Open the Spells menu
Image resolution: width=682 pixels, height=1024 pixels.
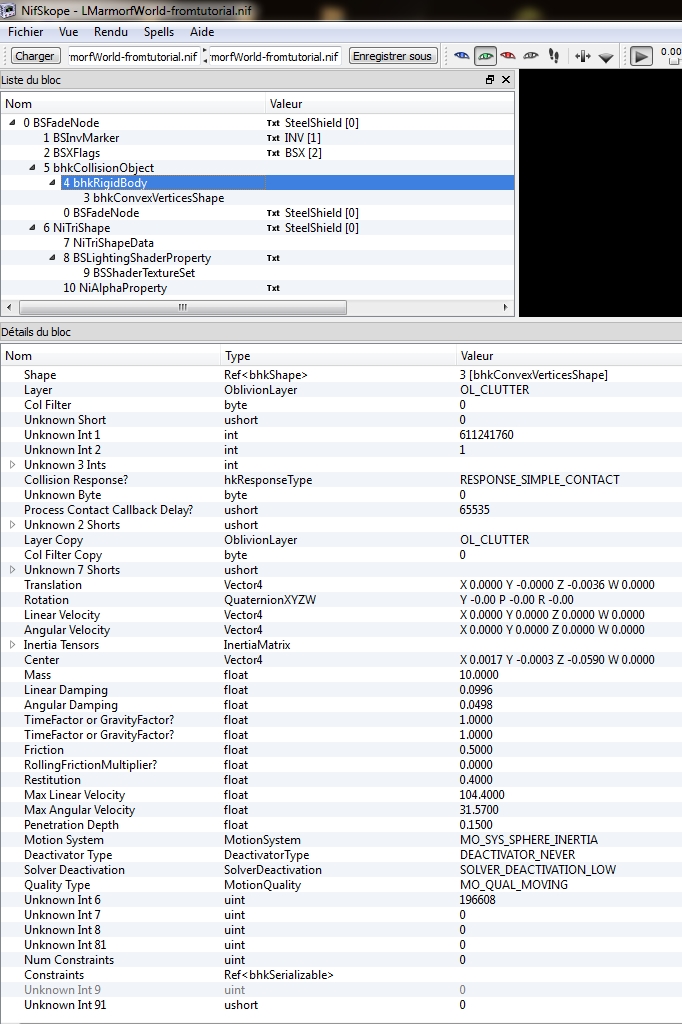point(159,32)
